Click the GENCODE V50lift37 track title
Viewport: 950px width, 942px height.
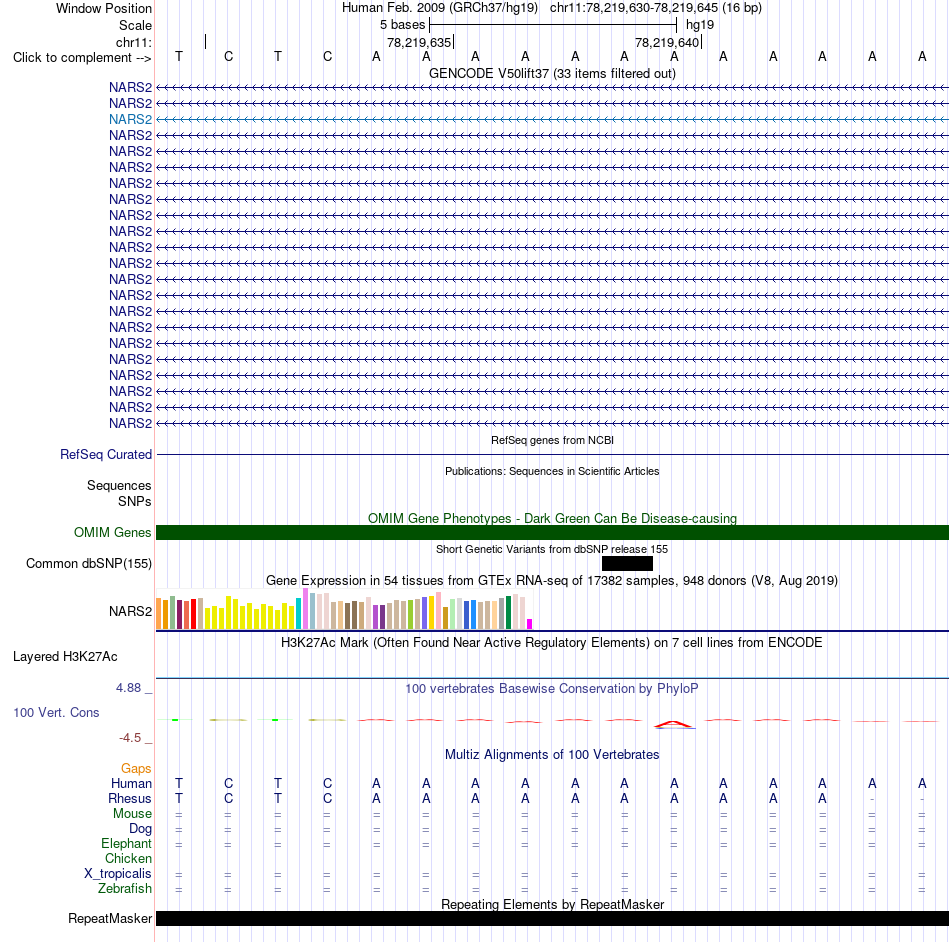(552, 73)
